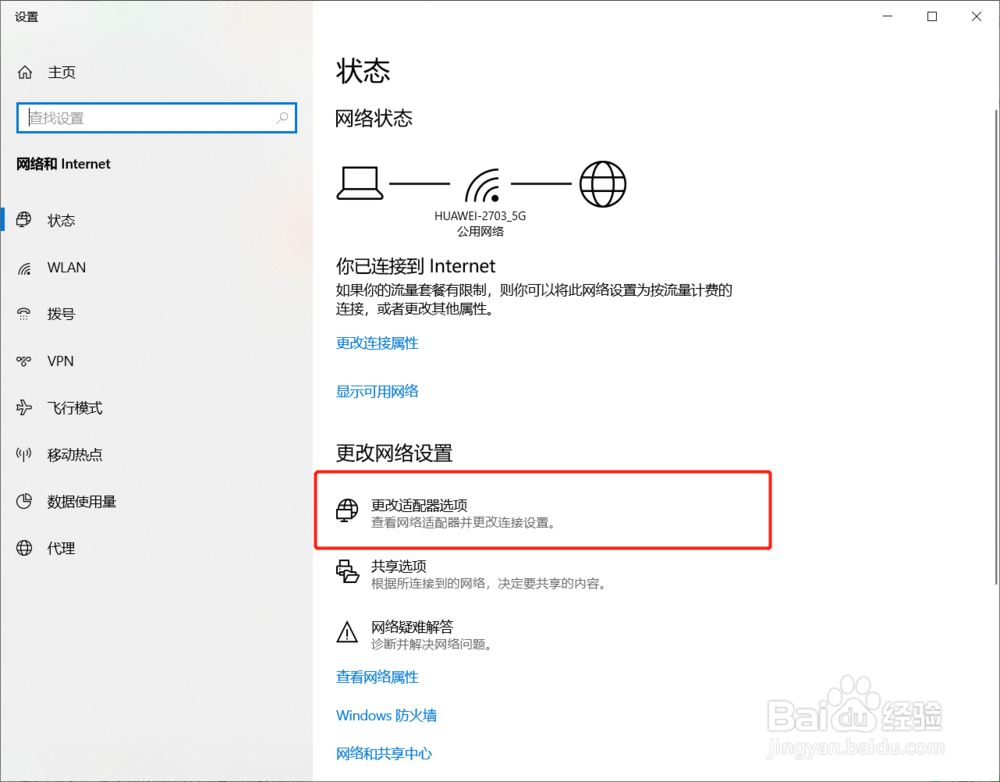Click the VPN icon in sidebar
Image resolution: width=1000 pixels, height=782 pixels.
click(x=24, y=361)
